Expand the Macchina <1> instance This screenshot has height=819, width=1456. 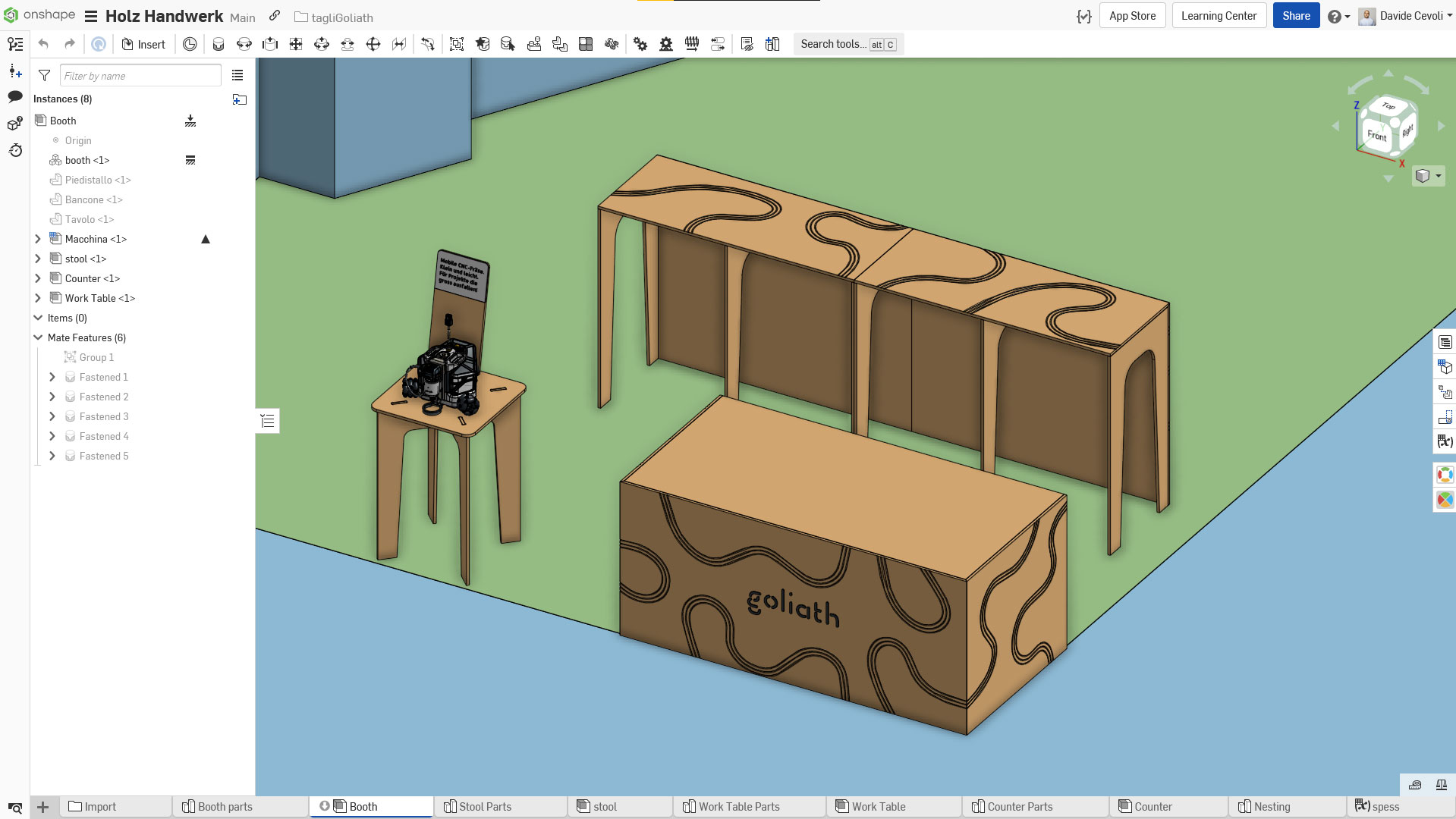pos(38,239)
